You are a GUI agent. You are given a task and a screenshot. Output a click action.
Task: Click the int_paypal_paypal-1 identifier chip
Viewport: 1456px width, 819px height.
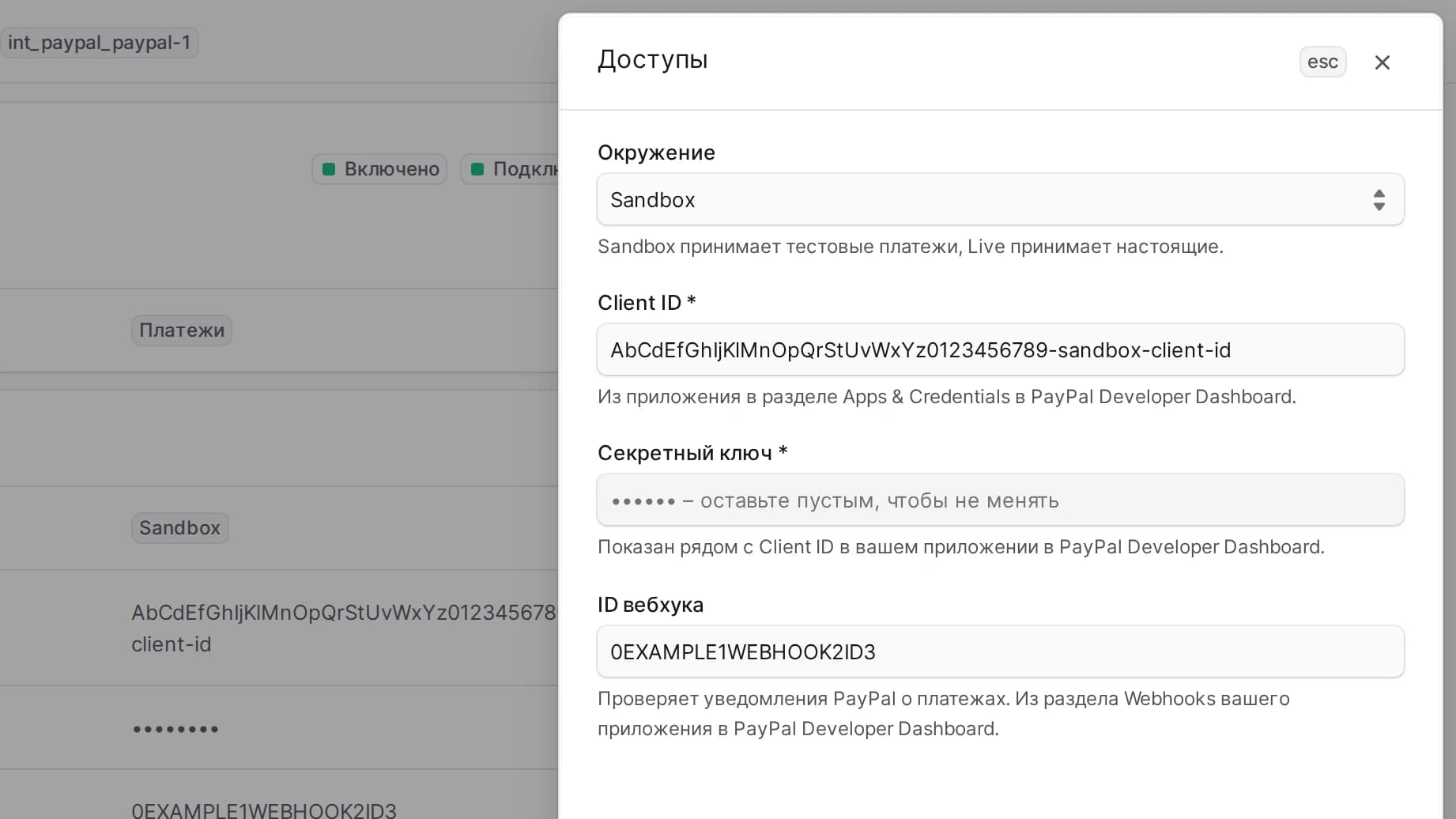point(100,43)
